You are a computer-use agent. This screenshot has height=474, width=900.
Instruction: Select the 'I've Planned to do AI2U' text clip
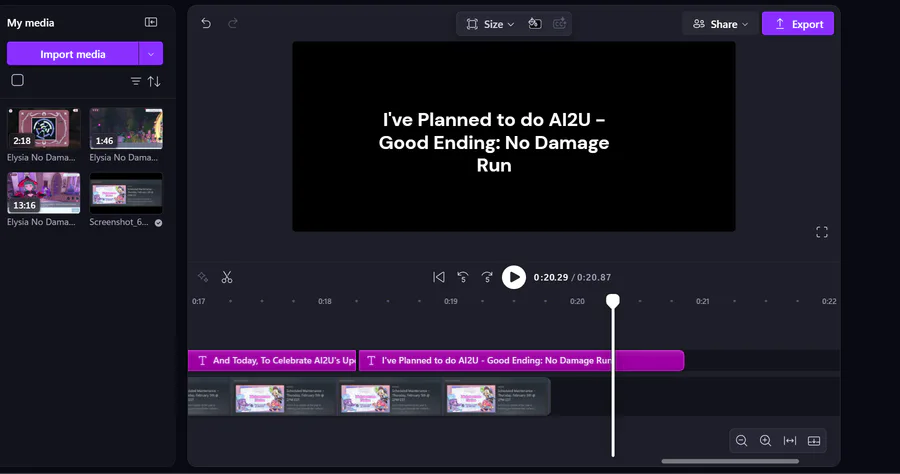pos(521,360)
